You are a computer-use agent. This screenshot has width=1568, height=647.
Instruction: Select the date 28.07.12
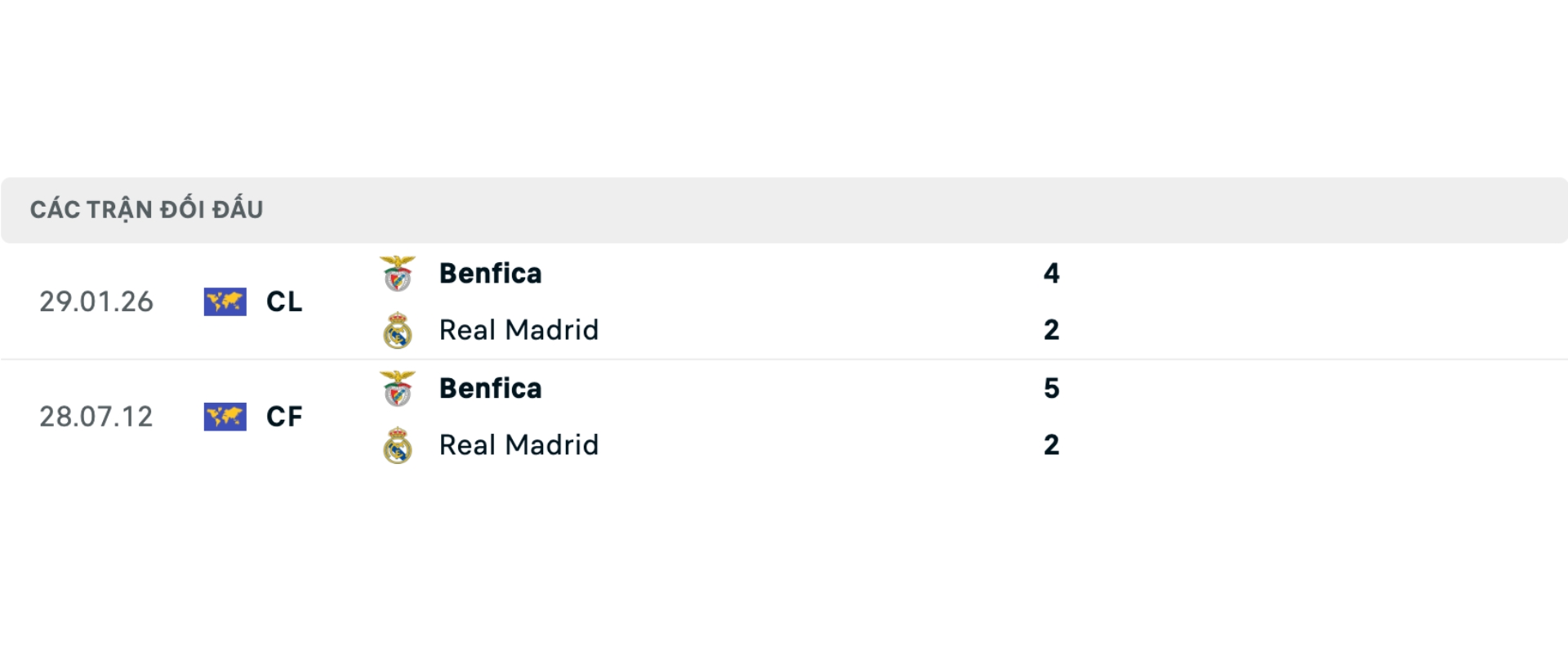(96, 417)
